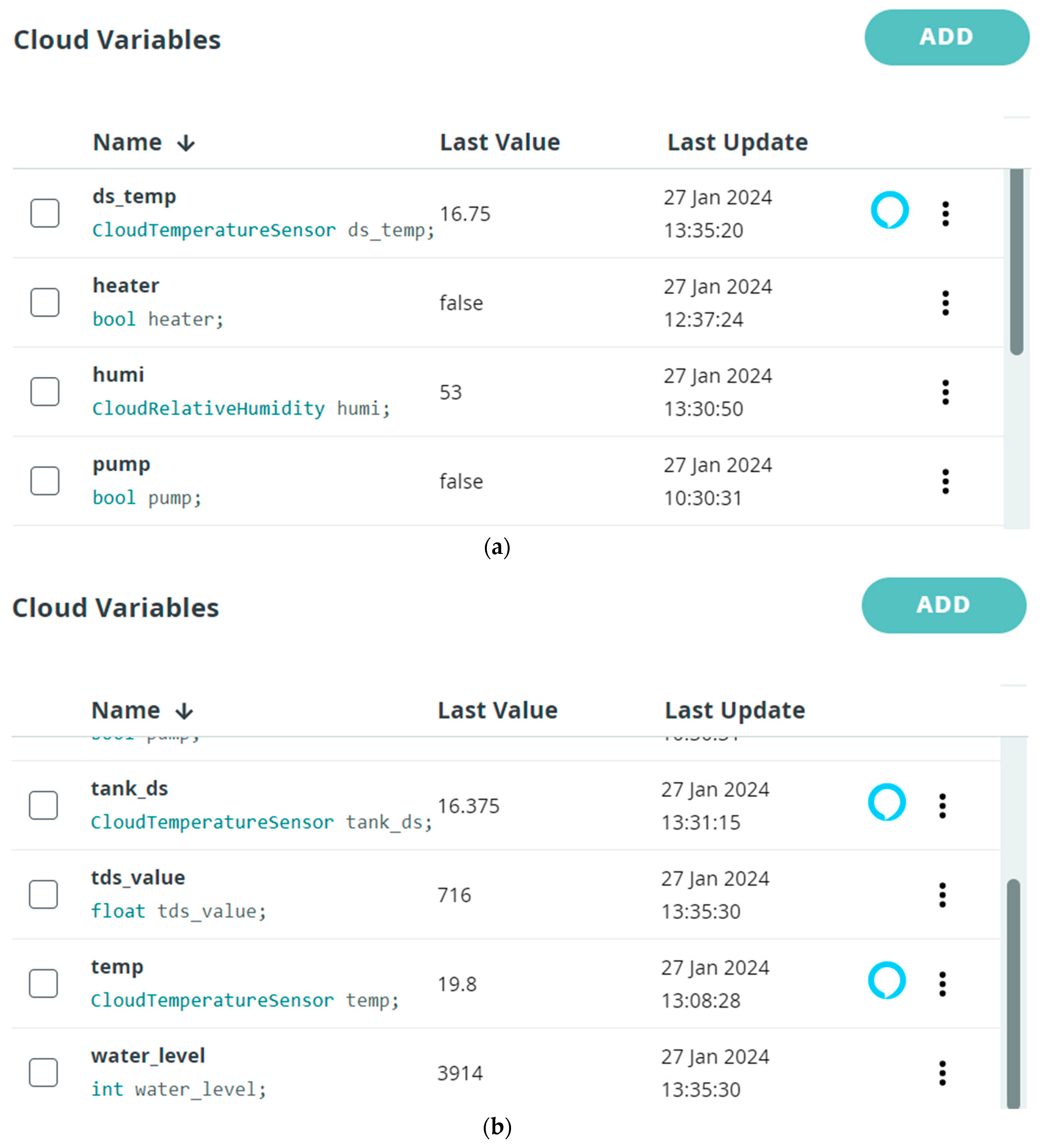Click the ADD button in panel (b)

coord(944,605)
